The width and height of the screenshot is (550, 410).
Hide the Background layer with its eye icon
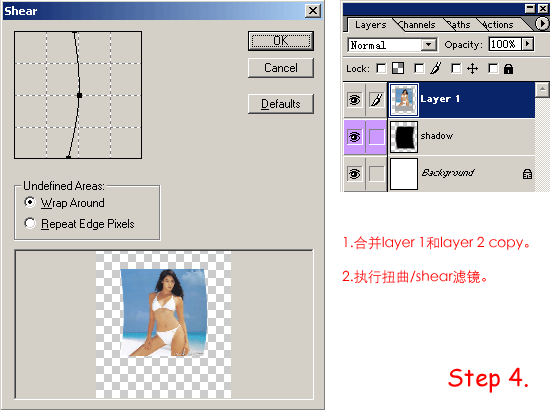click(x=354, y=174)
